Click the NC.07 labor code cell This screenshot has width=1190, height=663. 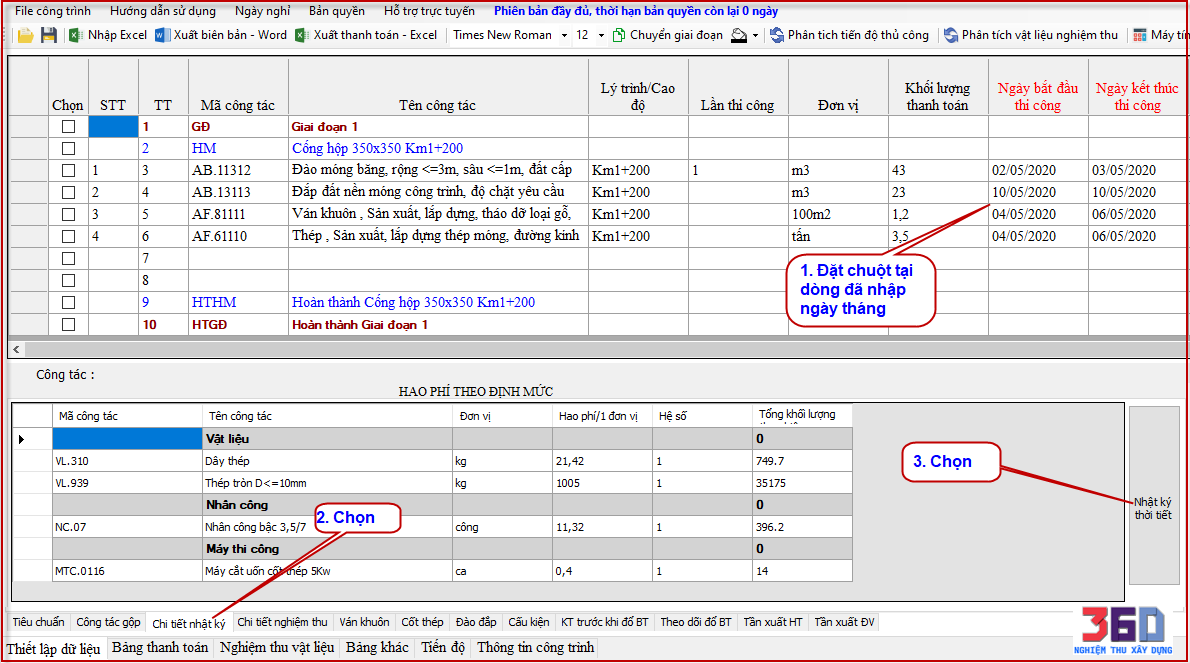[x=127, y=527]
